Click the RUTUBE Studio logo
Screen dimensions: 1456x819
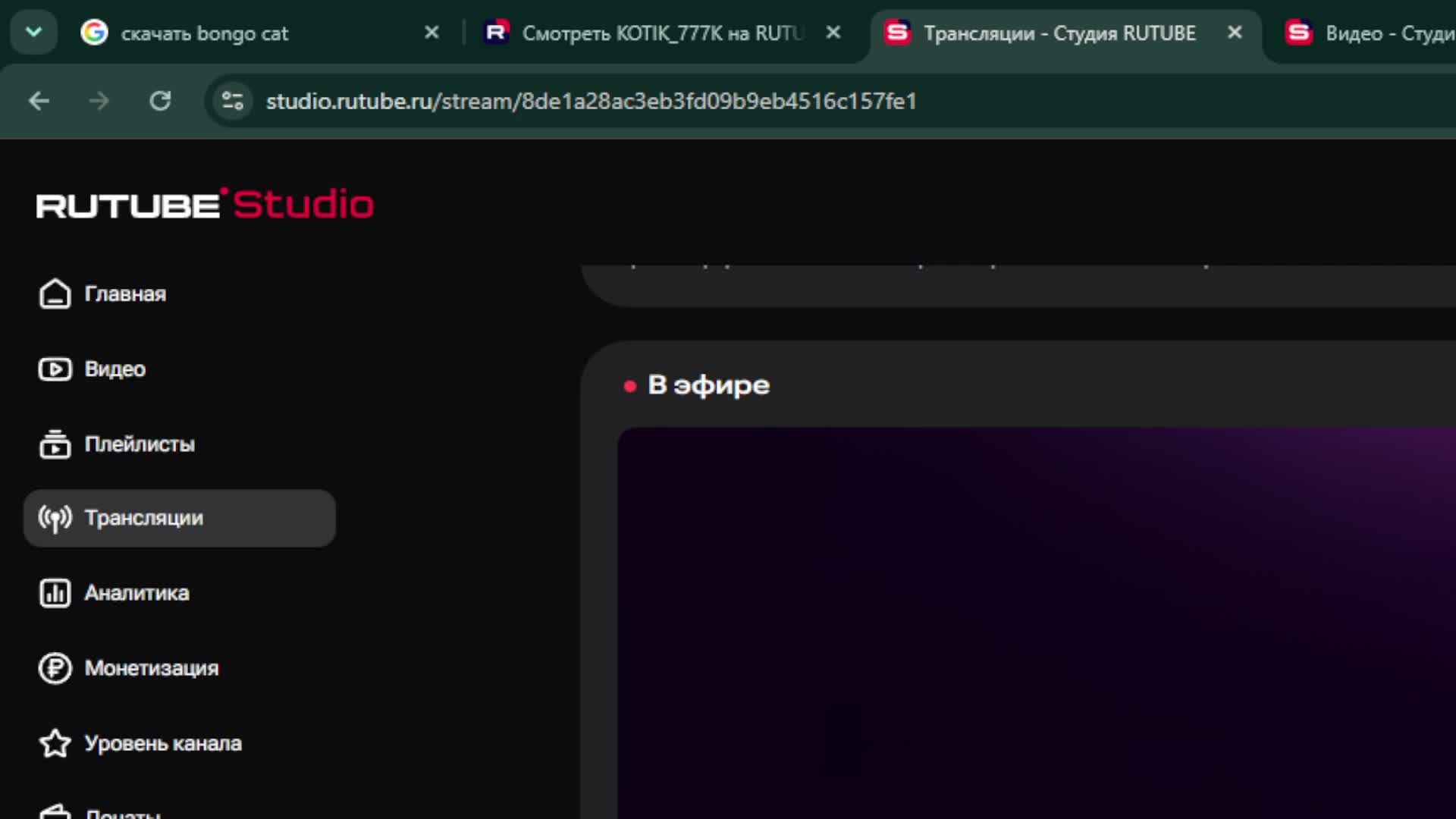coord(205,204)
